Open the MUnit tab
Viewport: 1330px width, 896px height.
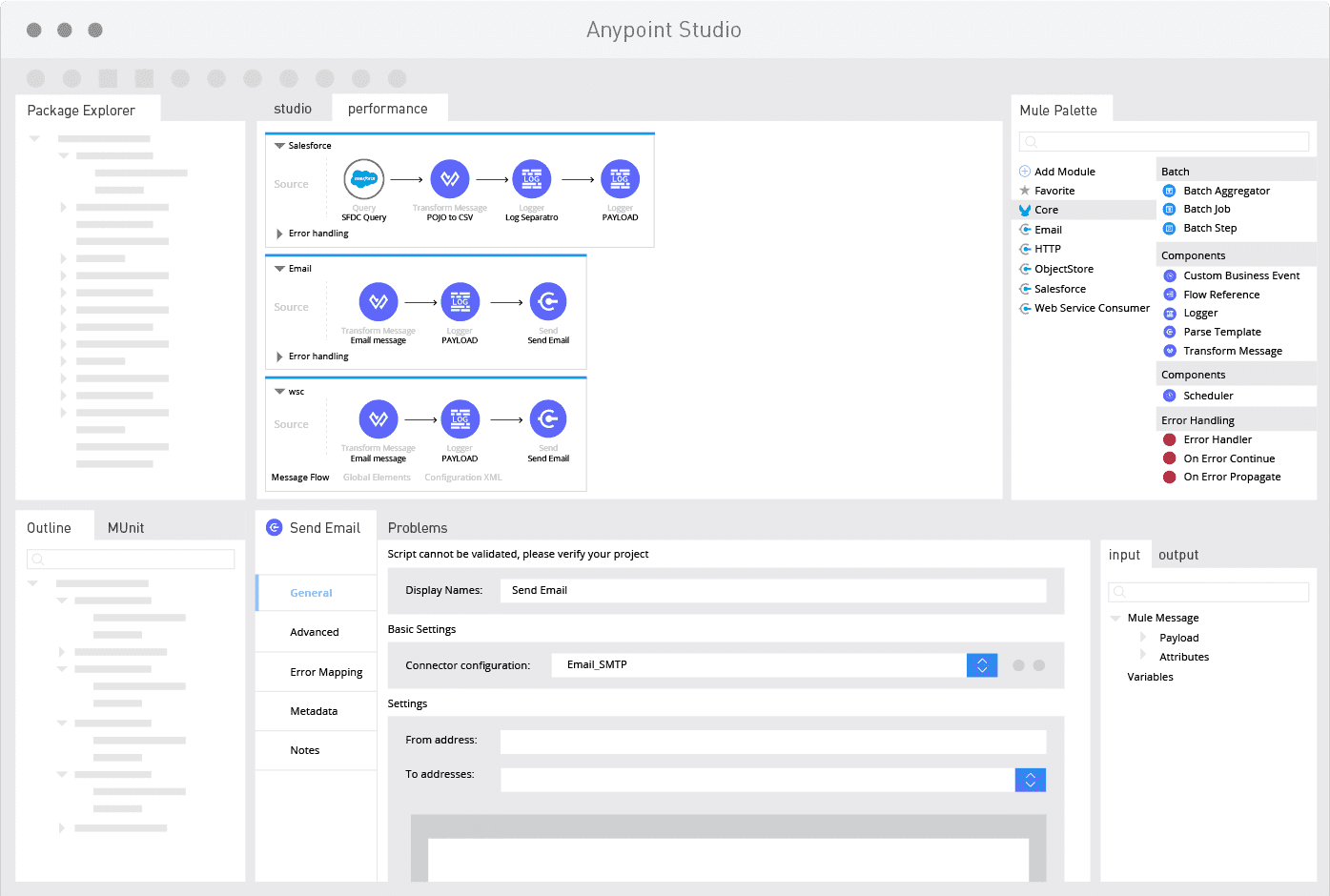[126, 528]
